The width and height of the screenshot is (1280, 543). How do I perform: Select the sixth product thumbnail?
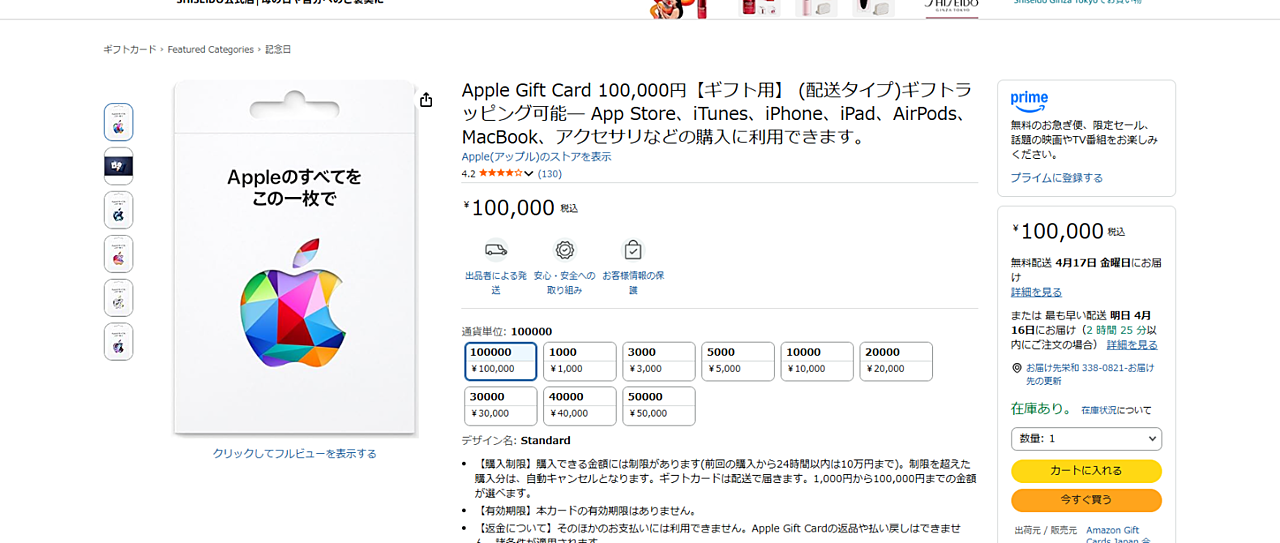(x=118, y=342)
